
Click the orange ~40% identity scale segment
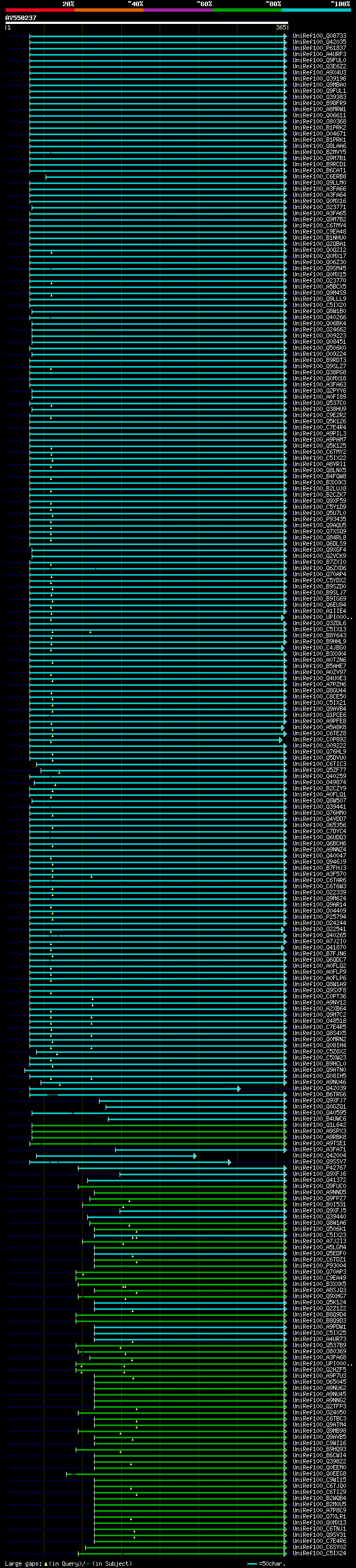click(109, 10)
